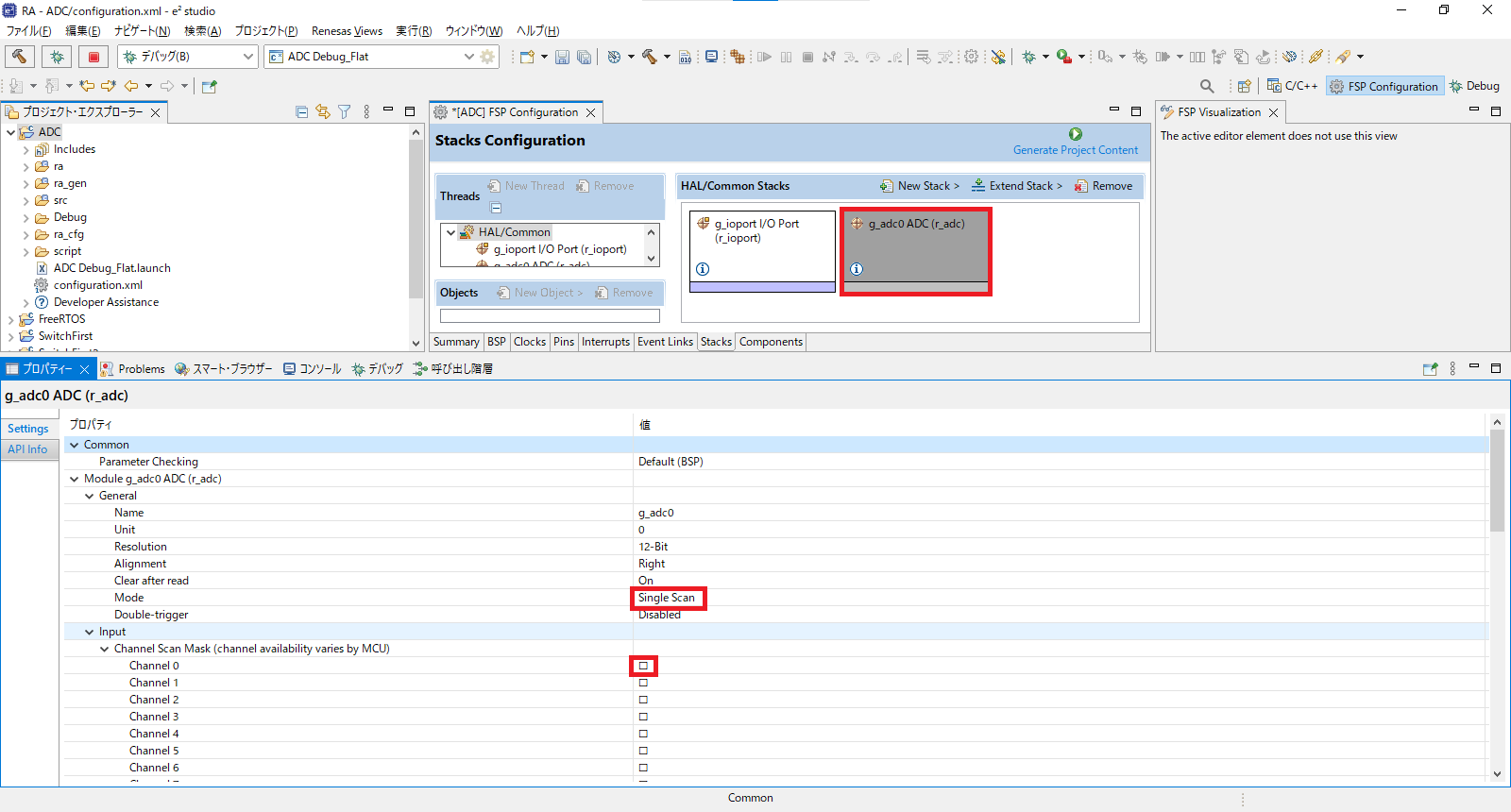Click the Open Perspective icon

[1245, 86]
